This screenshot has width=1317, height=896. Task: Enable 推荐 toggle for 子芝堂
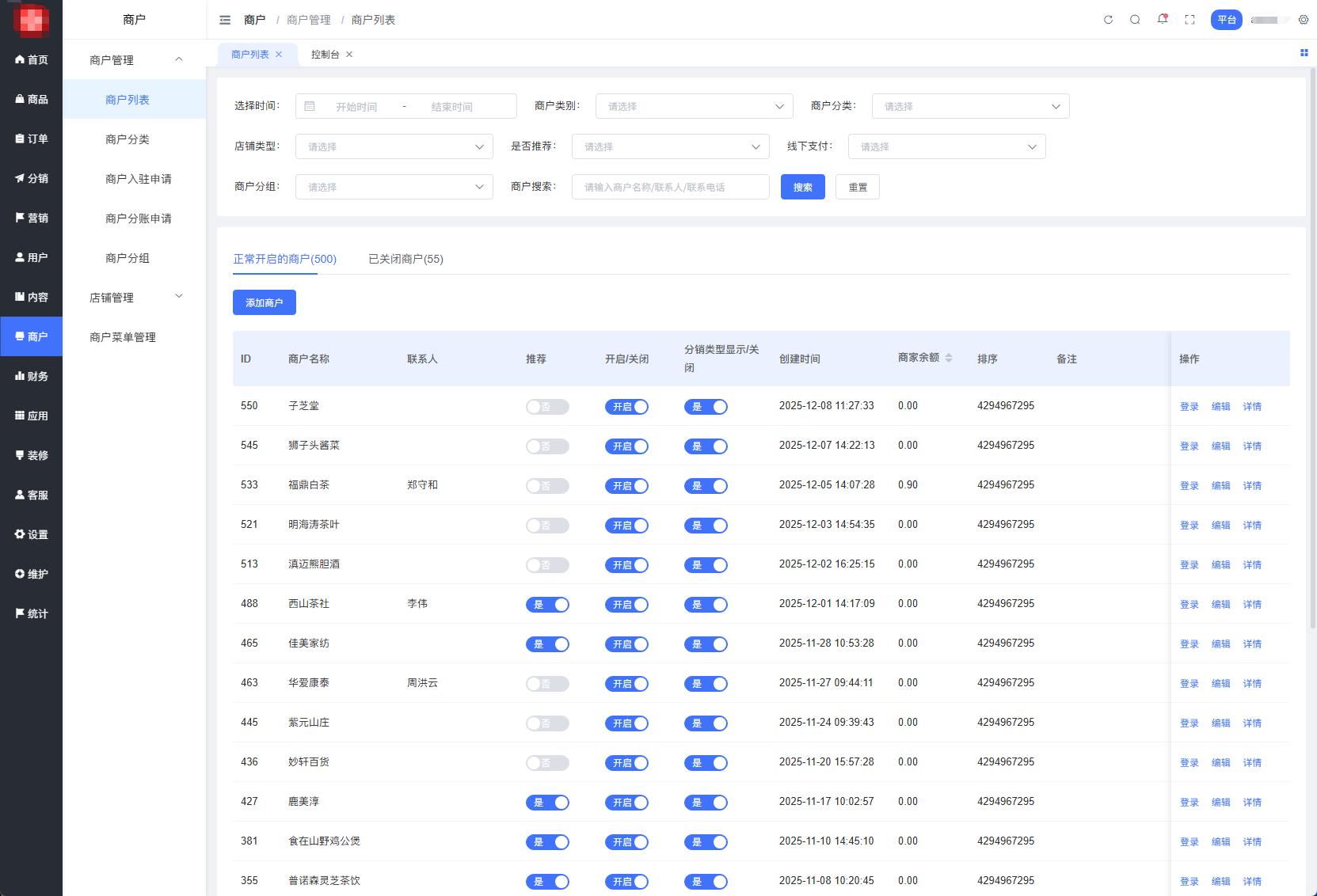[547, 407]
